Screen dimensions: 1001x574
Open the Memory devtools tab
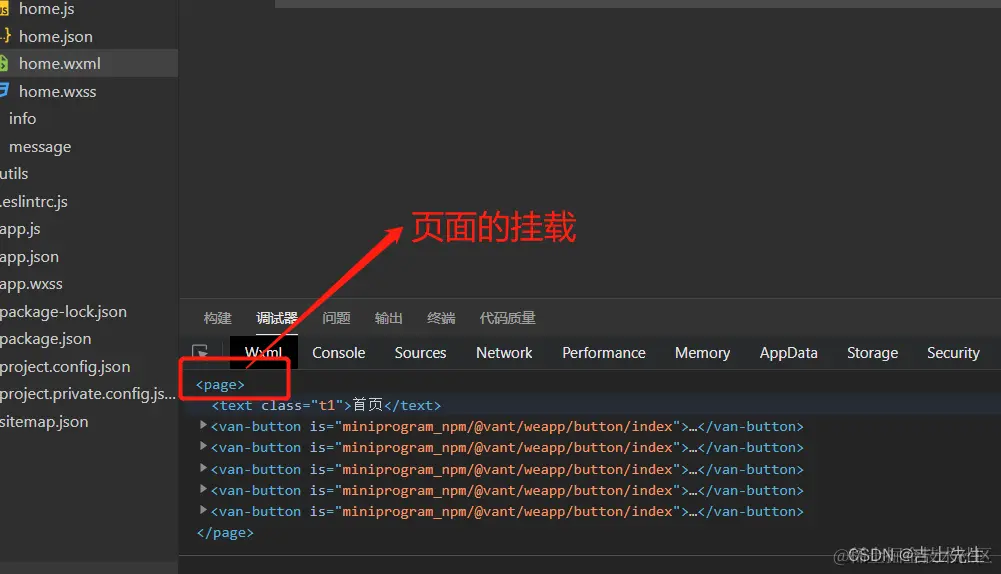point(702,353)
